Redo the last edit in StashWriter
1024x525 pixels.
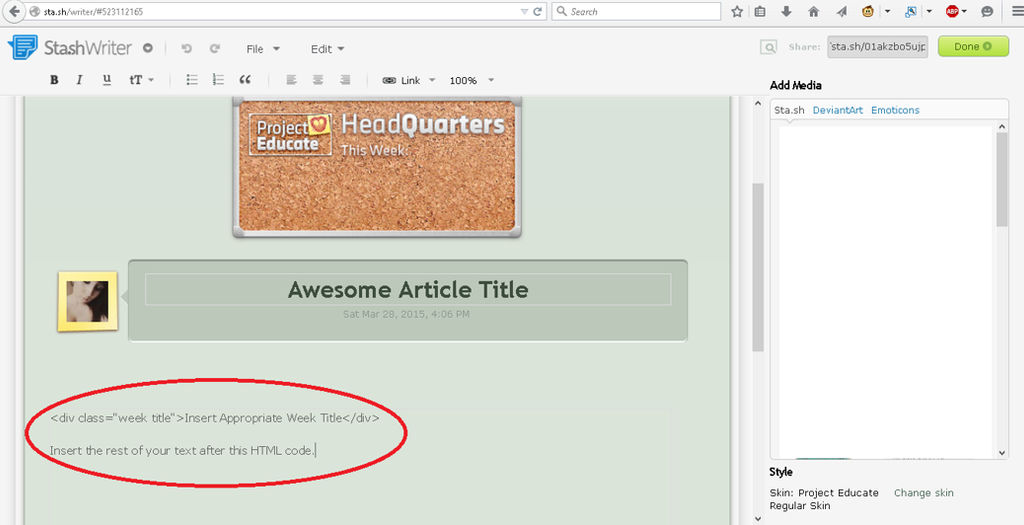[215, 48]
